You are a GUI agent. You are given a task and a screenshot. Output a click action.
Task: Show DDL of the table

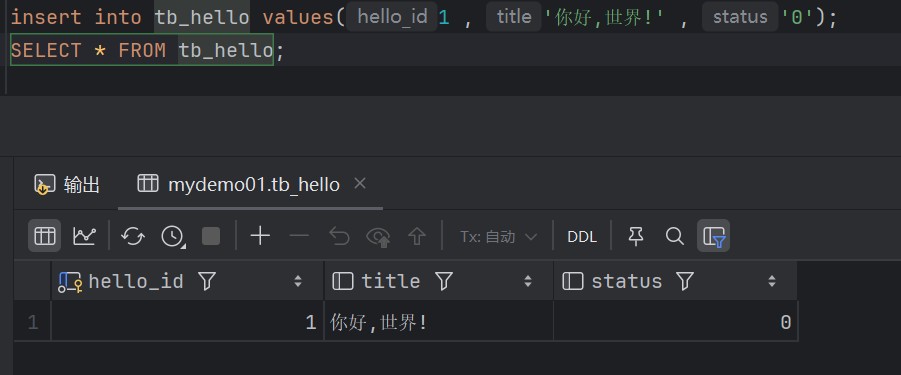point(582,237)
